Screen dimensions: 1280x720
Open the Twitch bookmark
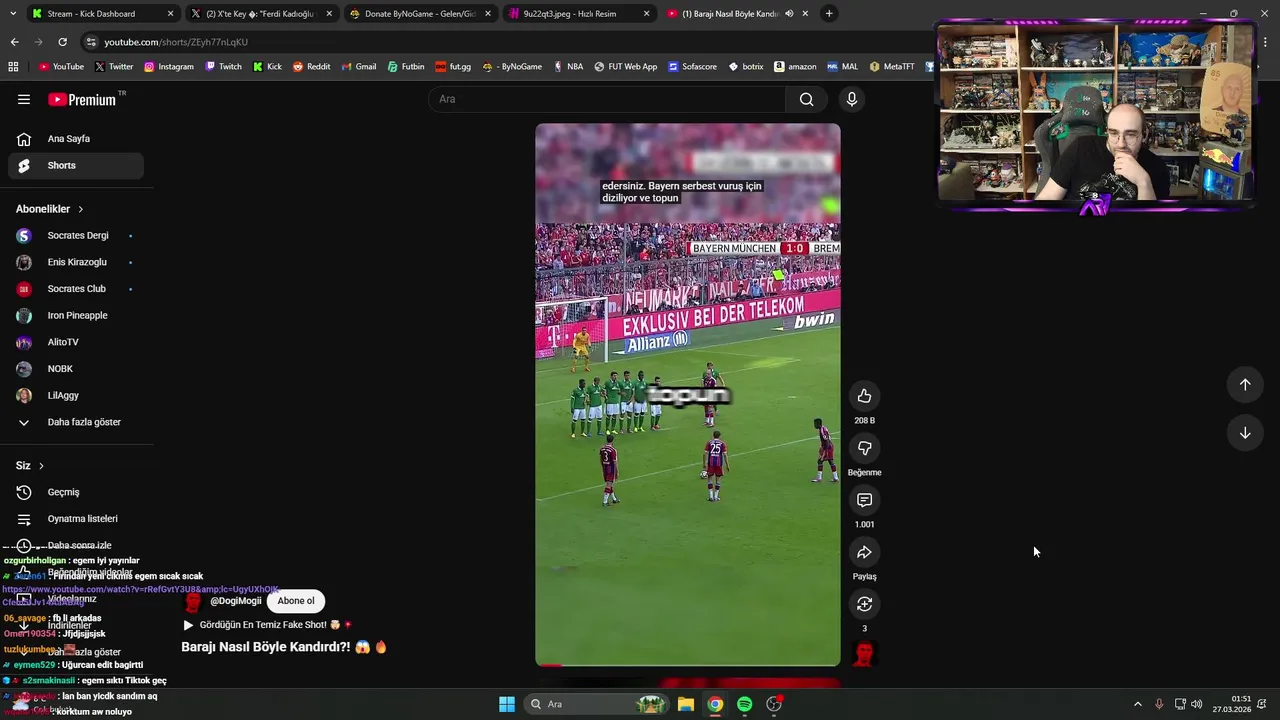[x=223, y=66]
